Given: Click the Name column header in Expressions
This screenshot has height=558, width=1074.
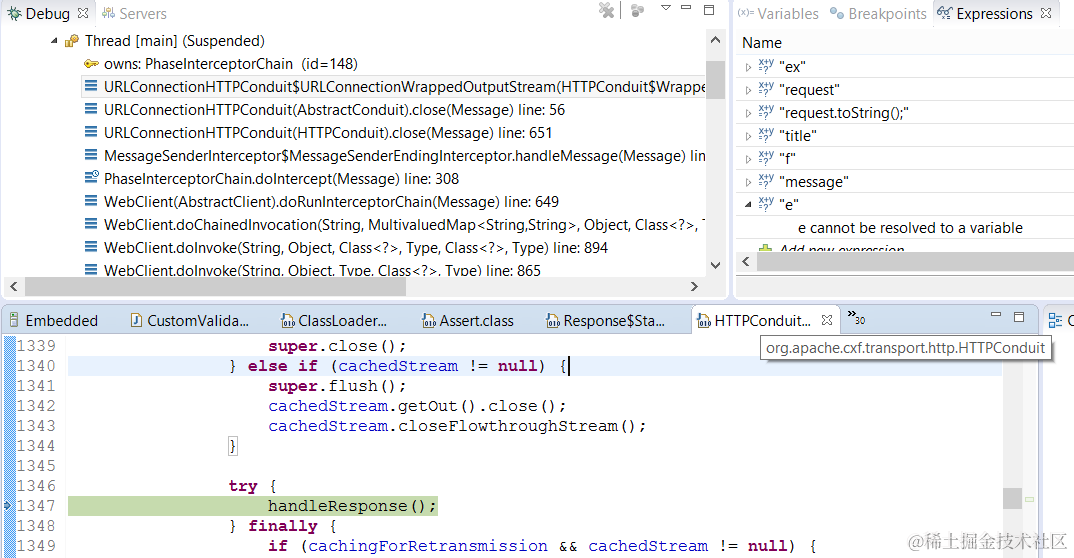Looking at the screenshot, I should point(762,42).
